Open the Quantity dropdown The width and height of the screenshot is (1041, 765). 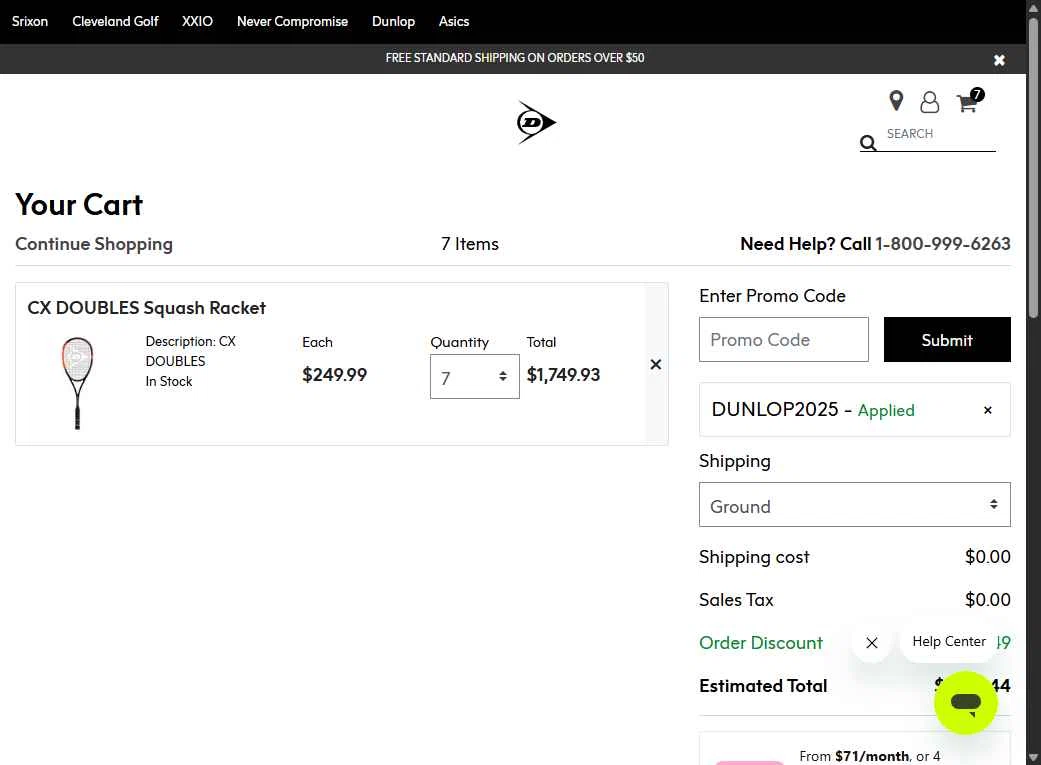[474, 377]
